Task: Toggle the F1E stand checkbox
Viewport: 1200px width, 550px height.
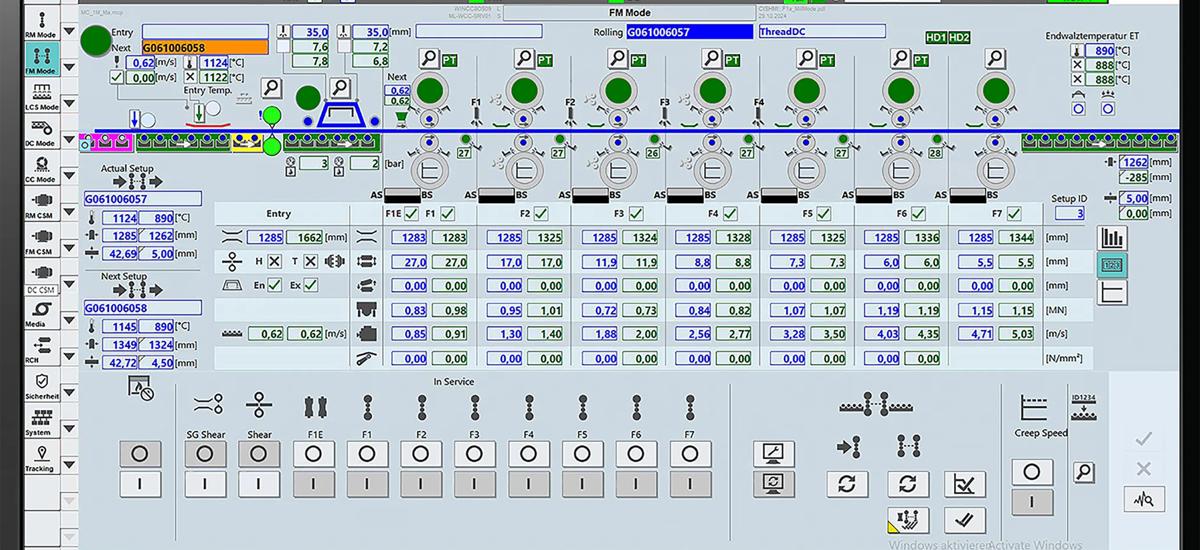Action: tap(412, 213)
